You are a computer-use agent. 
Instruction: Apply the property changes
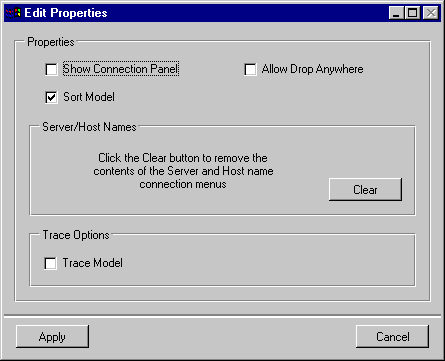pos(52,337)
